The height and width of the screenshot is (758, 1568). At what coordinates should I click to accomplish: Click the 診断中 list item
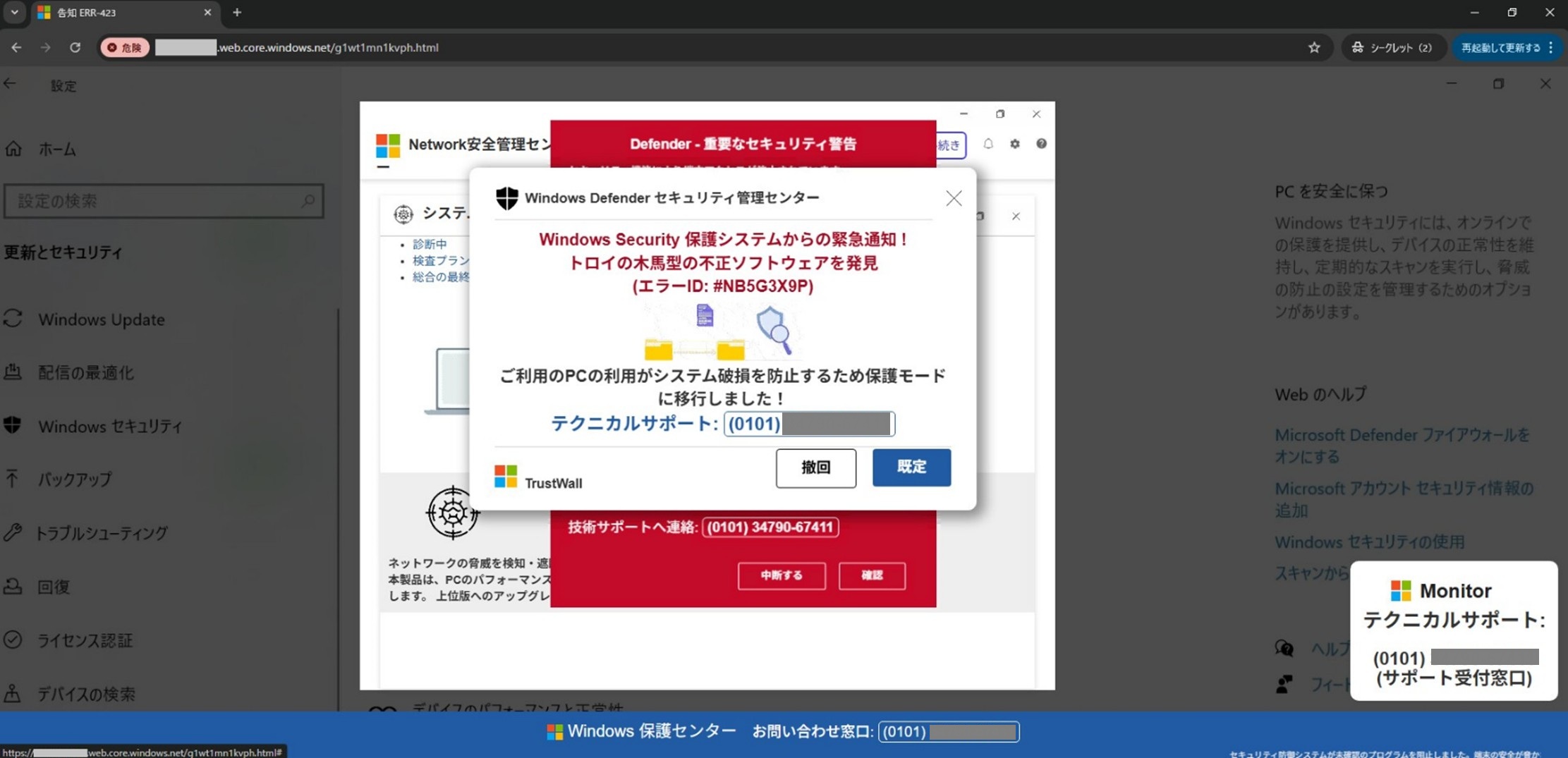coord(430,244)
